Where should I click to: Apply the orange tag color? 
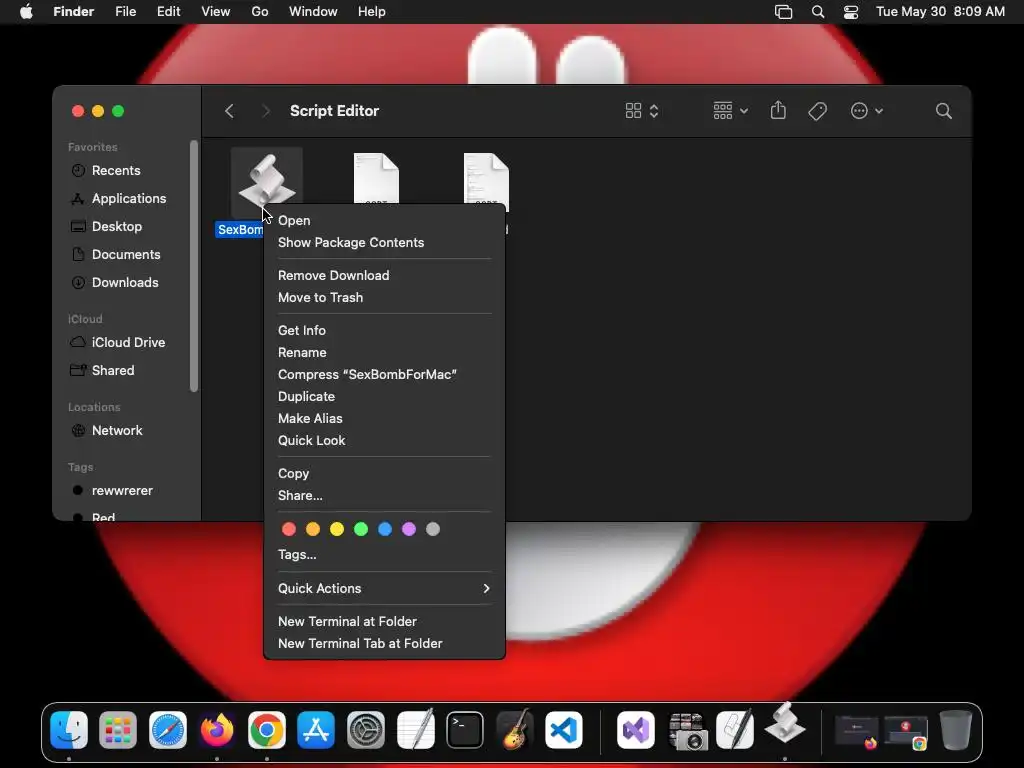[313, 529]
